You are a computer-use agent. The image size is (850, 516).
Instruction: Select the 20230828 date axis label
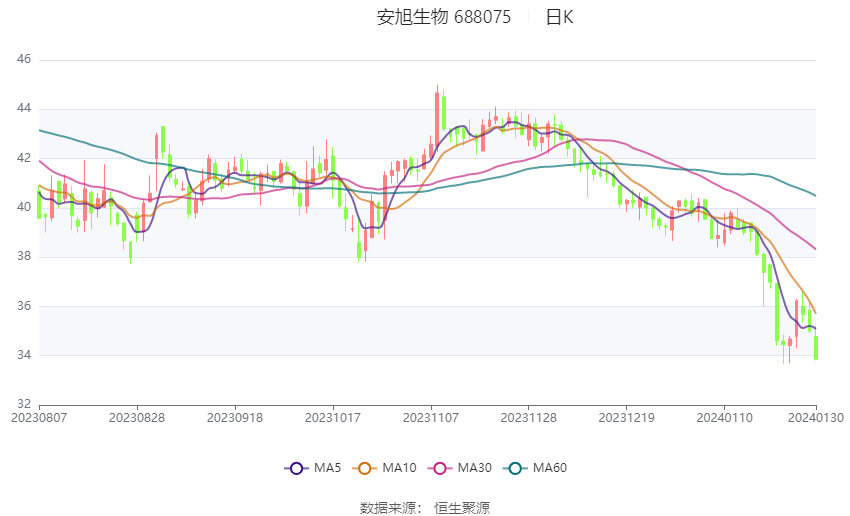tap(137, 418)
